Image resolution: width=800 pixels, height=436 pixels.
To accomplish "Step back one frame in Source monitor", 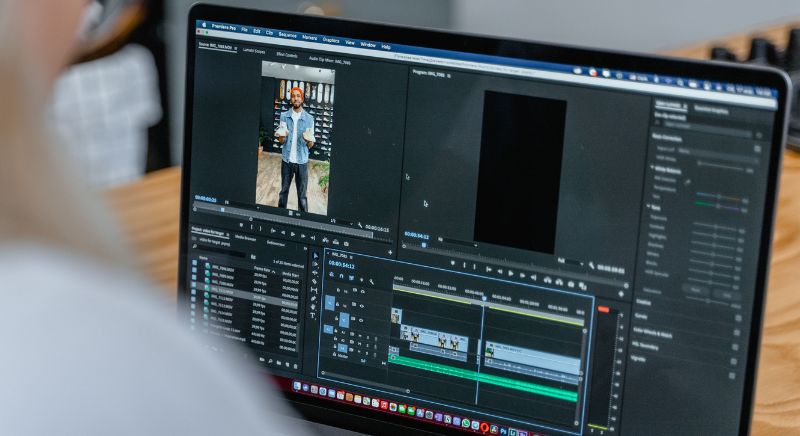I will point(283,233).
